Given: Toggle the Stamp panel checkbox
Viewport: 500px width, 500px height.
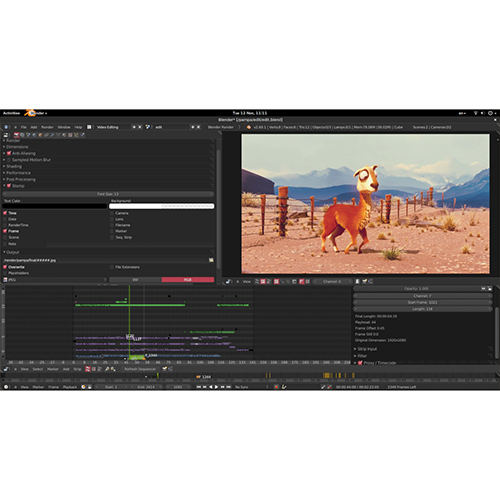Looking at the screenshot, I should (9, 186).
